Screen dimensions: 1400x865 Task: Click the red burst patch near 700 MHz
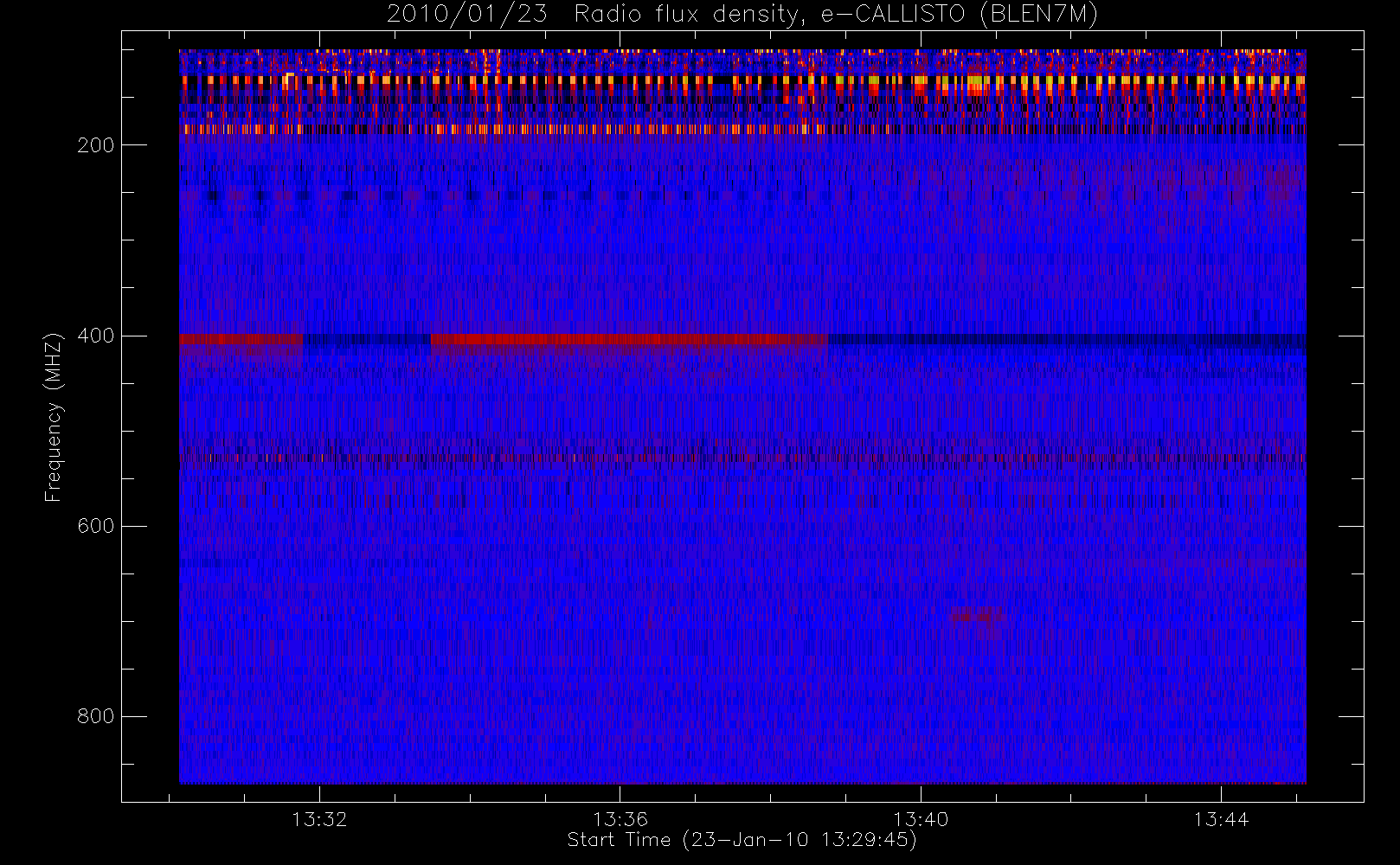tap(978, 617)
